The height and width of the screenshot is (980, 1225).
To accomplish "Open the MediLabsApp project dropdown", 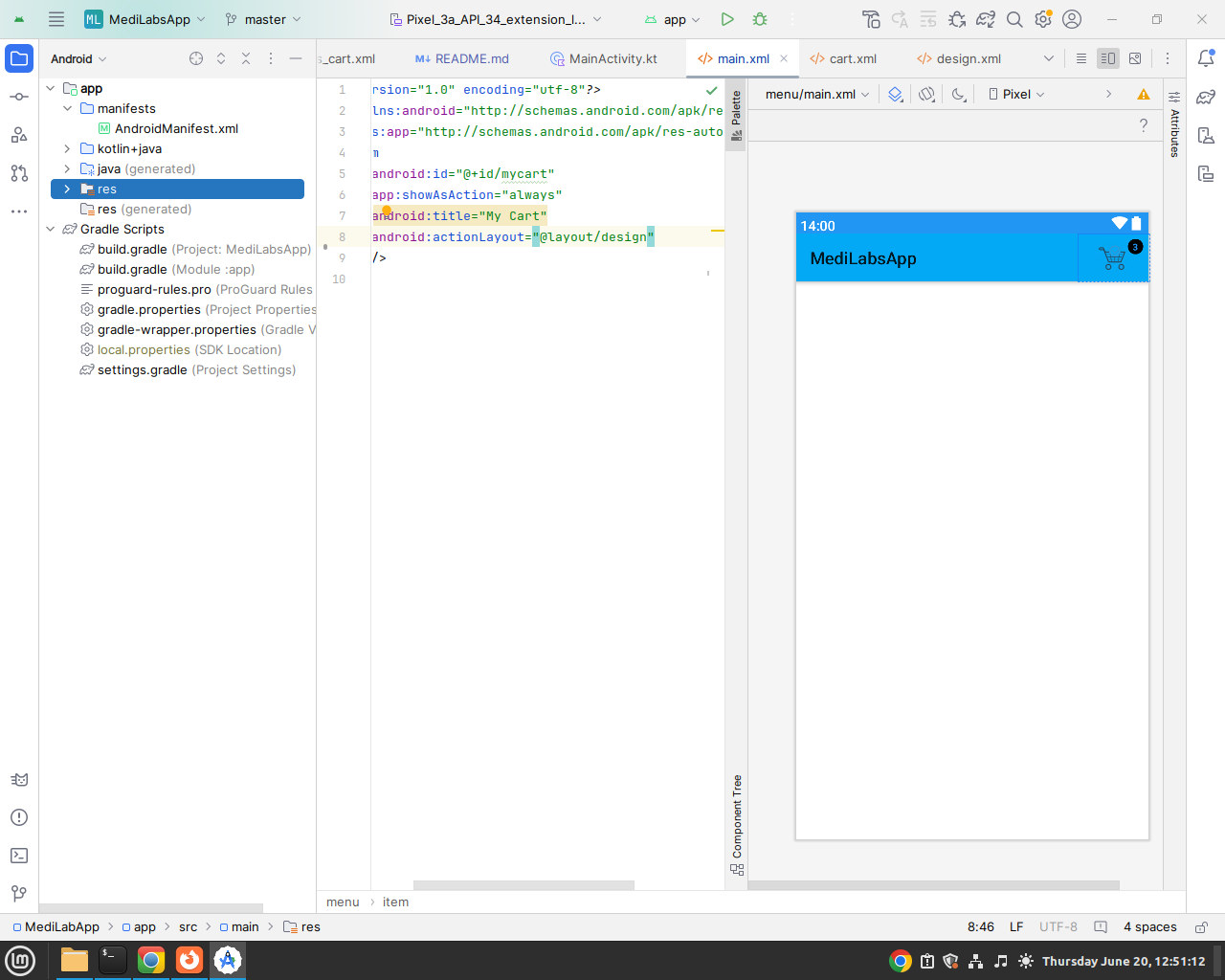I will [145, 19].
